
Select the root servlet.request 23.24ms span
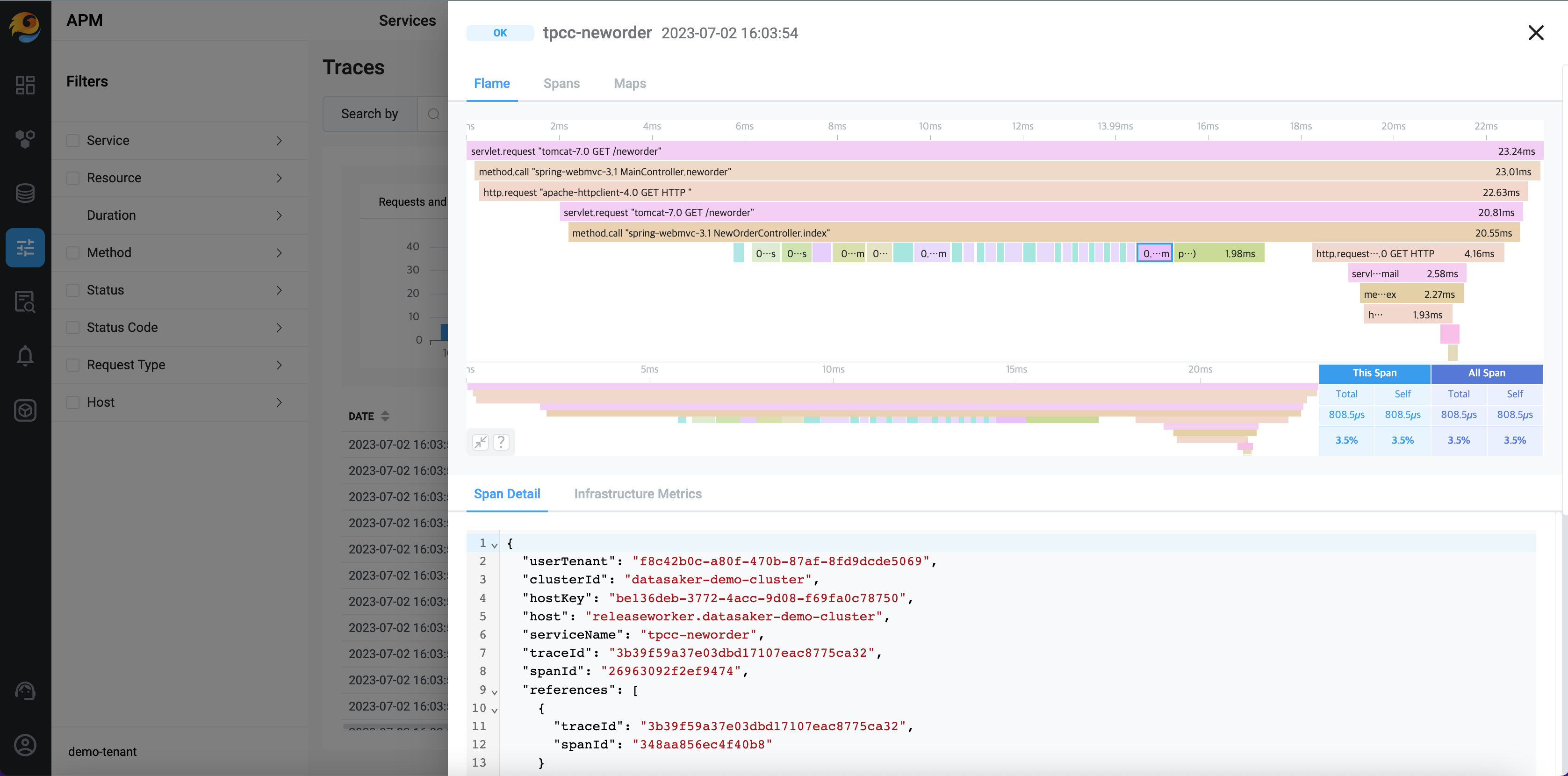(1004, 151)
